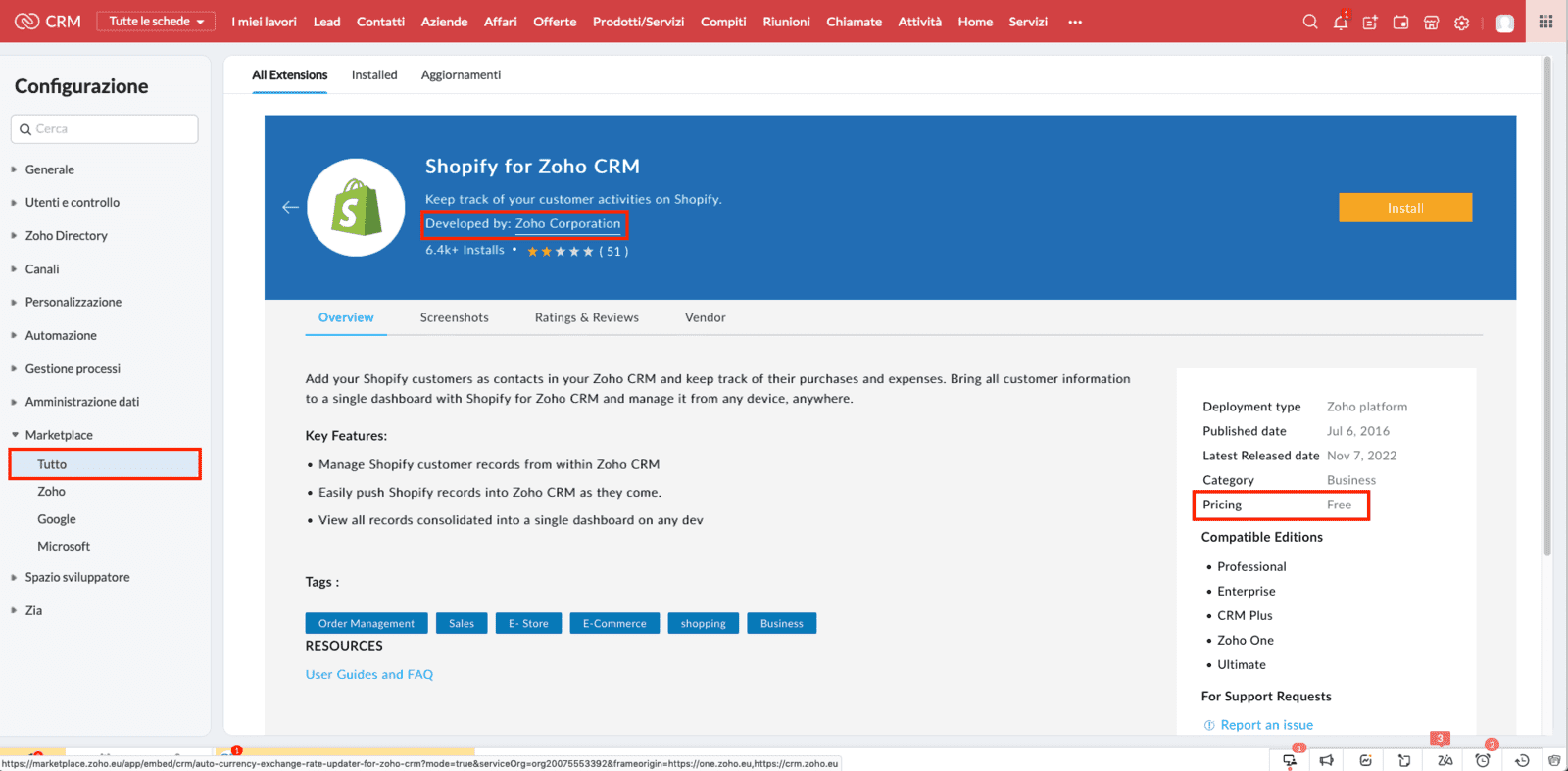Focus the Cerca search field

[x=105, y=129]
